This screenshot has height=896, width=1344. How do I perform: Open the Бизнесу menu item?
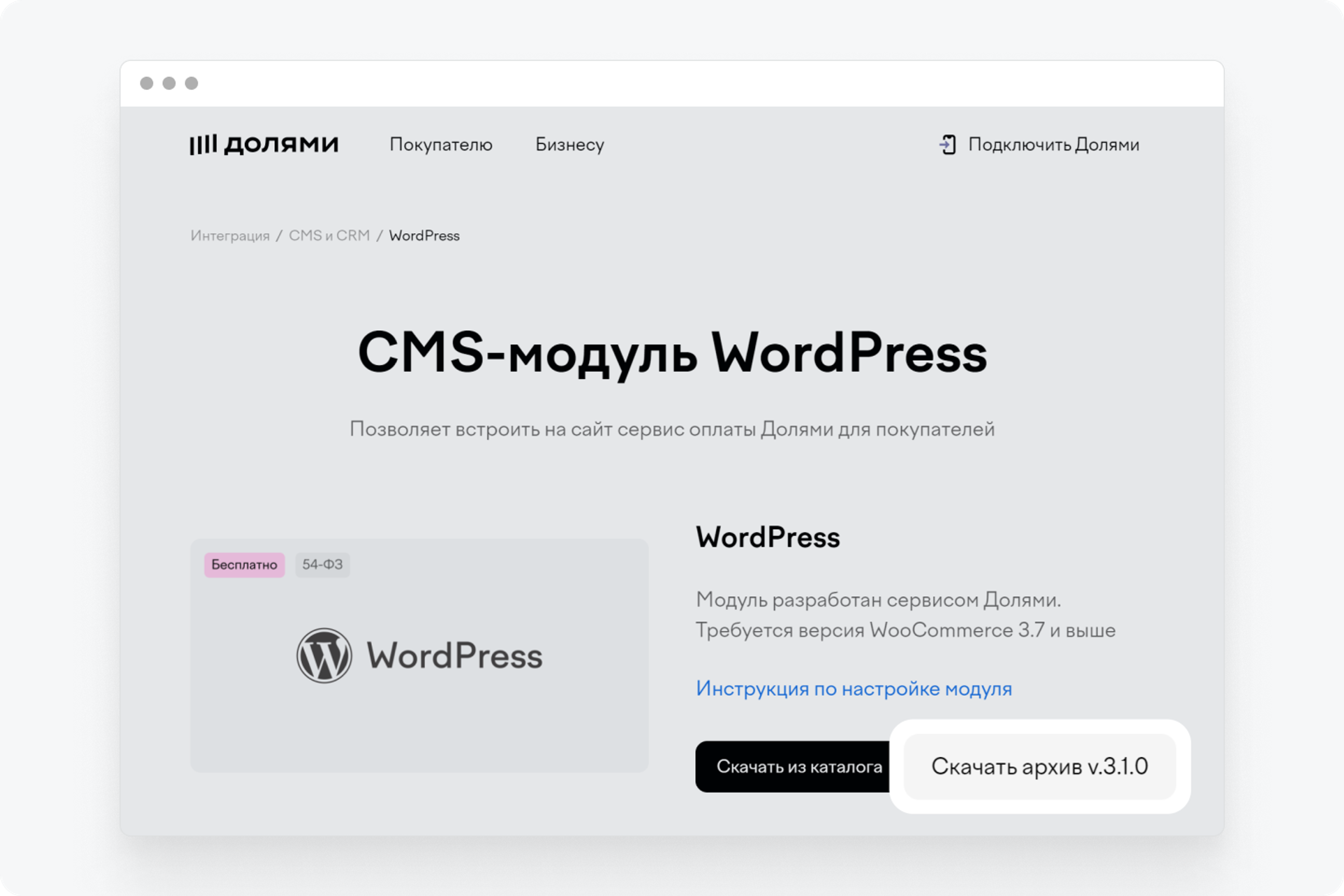click(570, 145)
